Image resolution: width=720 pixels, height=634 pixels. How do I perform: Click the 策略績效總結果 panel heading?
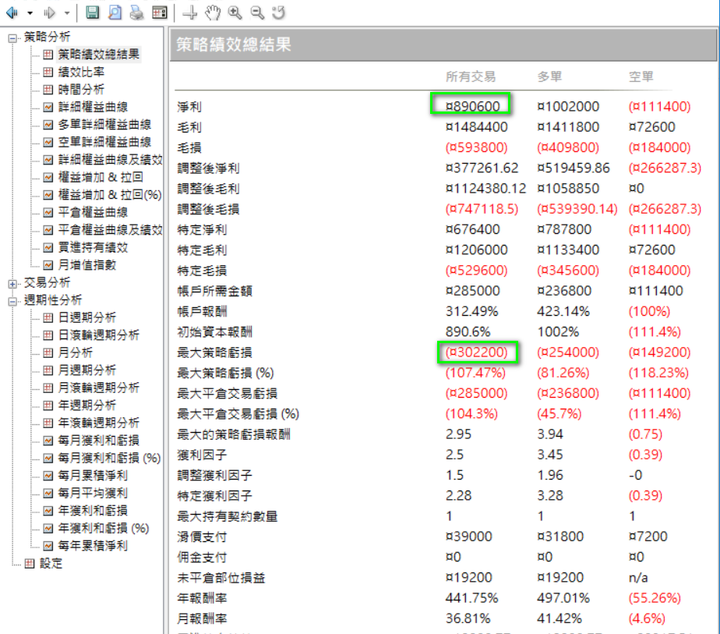234,44
